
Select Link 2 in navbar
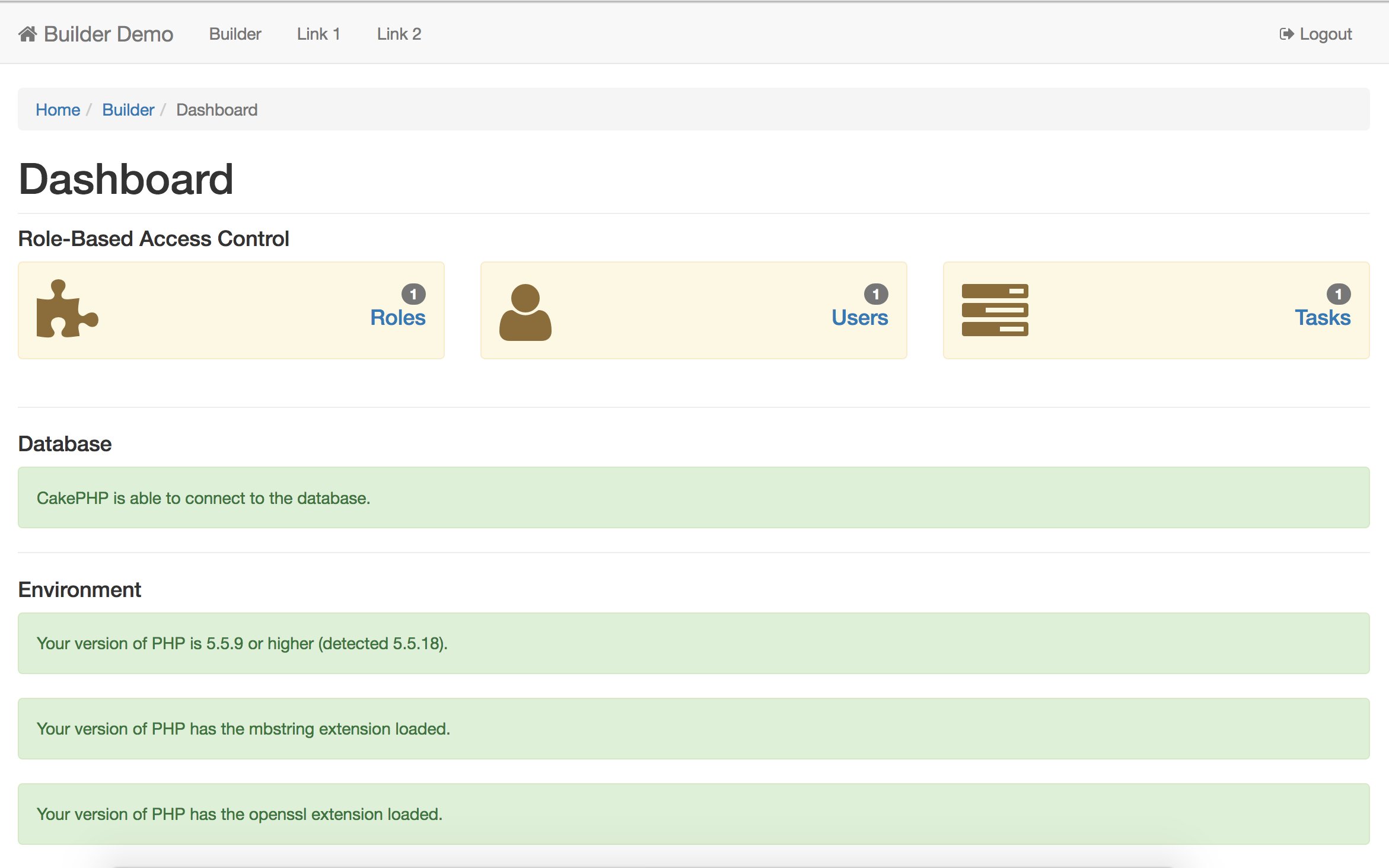pyautogui.click(x=399, y=34)
